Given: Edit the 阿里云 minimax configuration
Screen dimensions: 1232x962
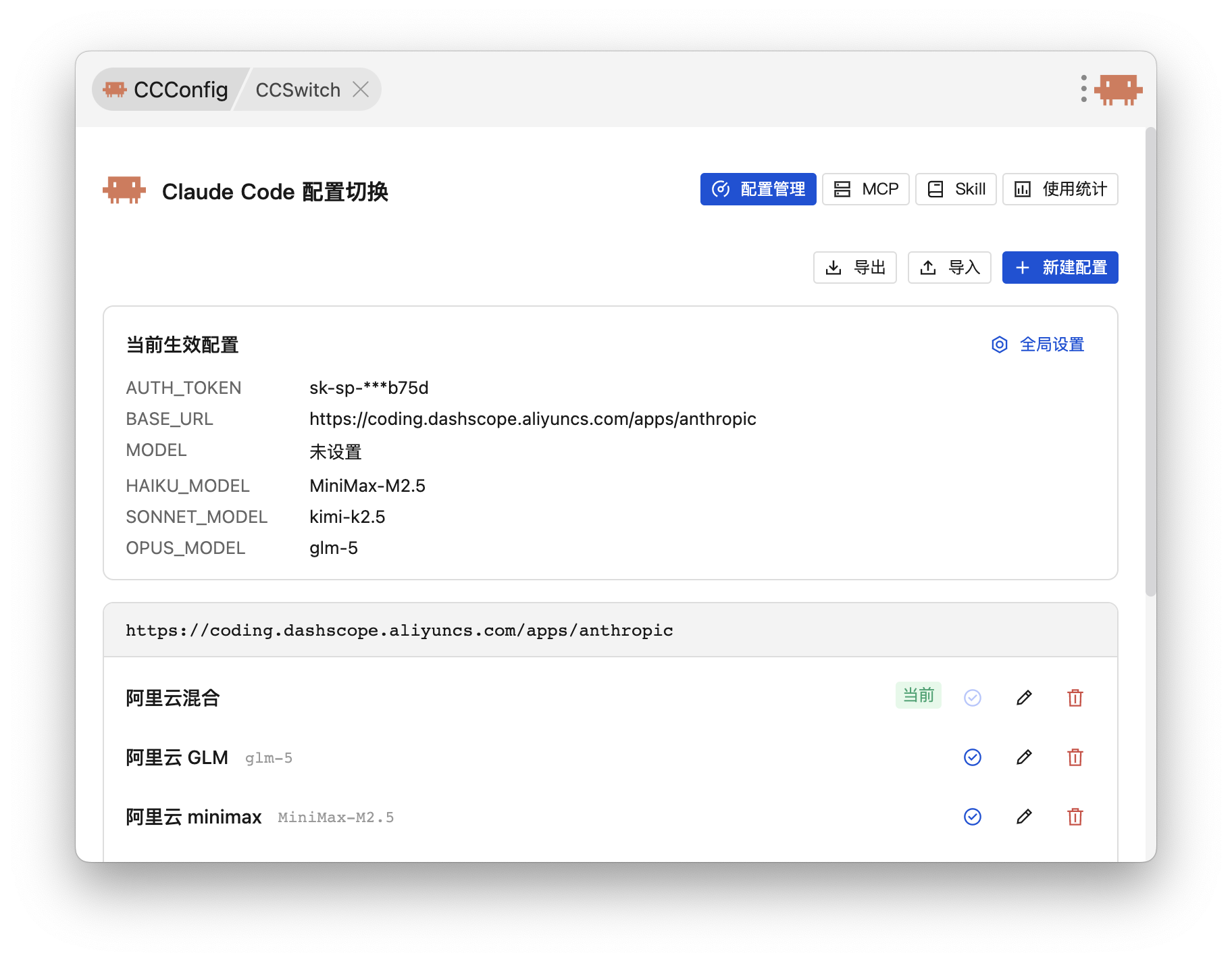Looking at the screenshot, I should (1024, 817).
